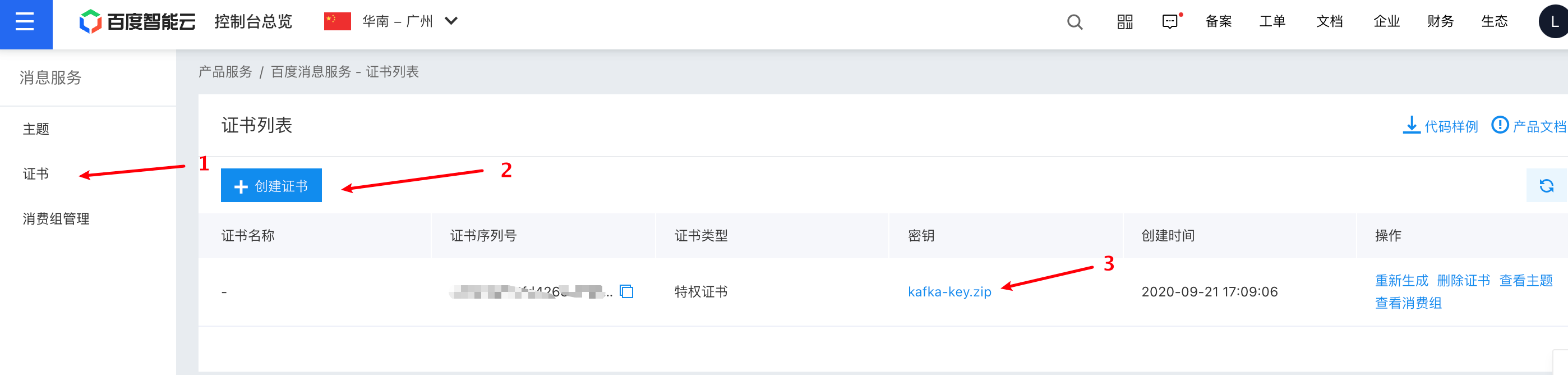Screen dimensions: 1568x375
Task: Open the message notifications icon
Action: point(1171,21)
